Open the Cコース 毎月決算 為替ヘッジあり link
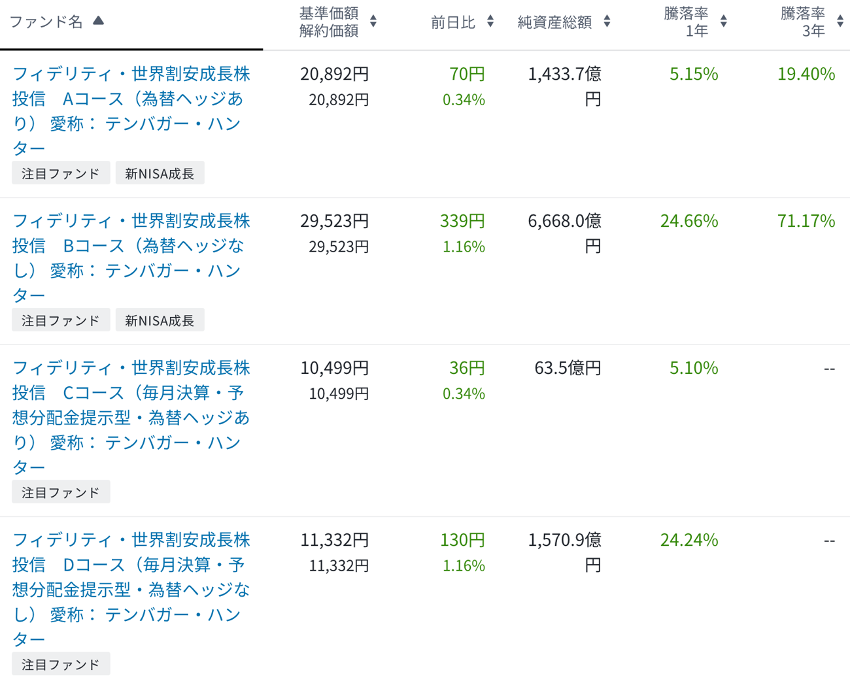 point(130,417)
